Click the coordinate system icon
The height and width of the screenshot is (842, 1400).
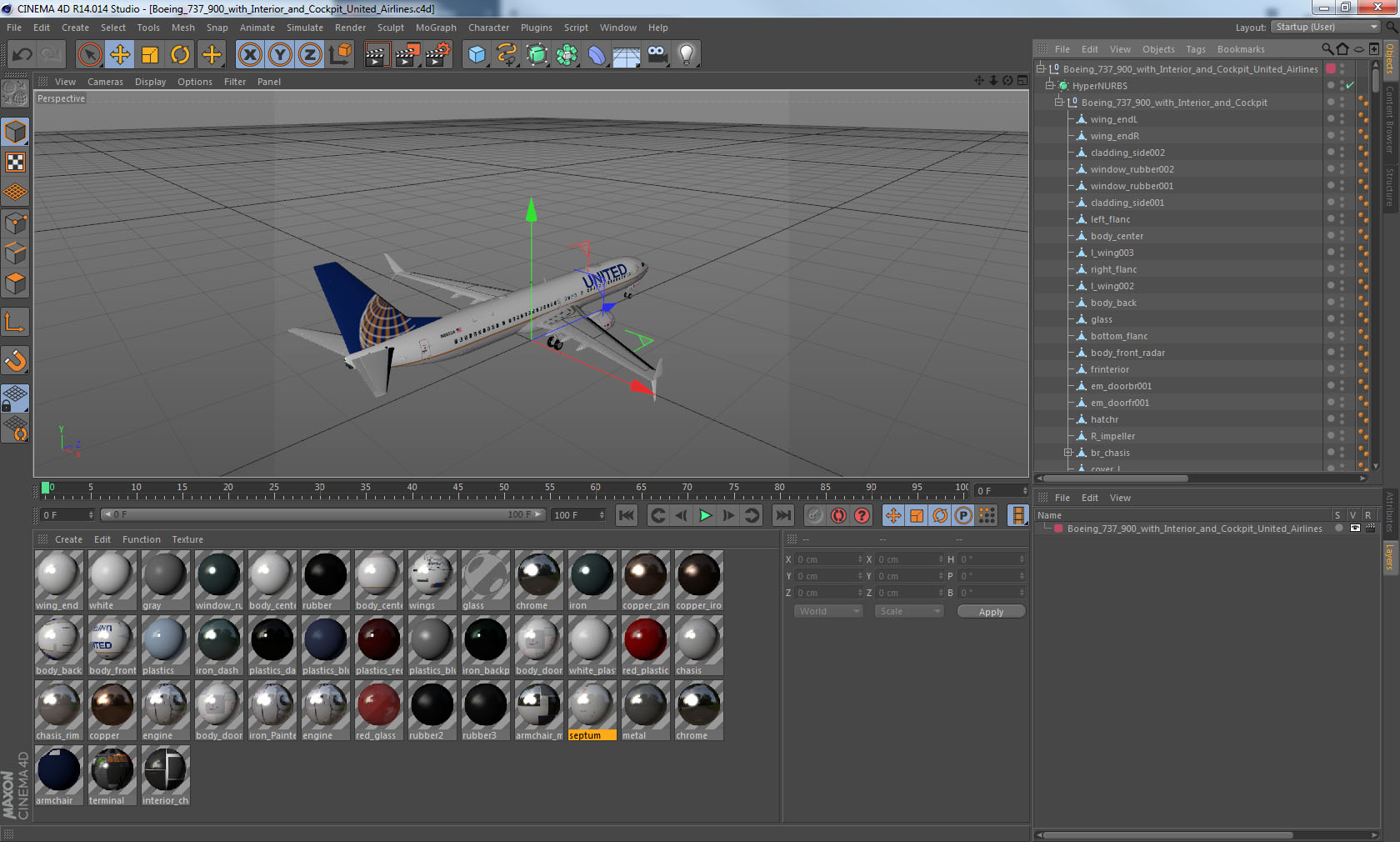point(340,55)
